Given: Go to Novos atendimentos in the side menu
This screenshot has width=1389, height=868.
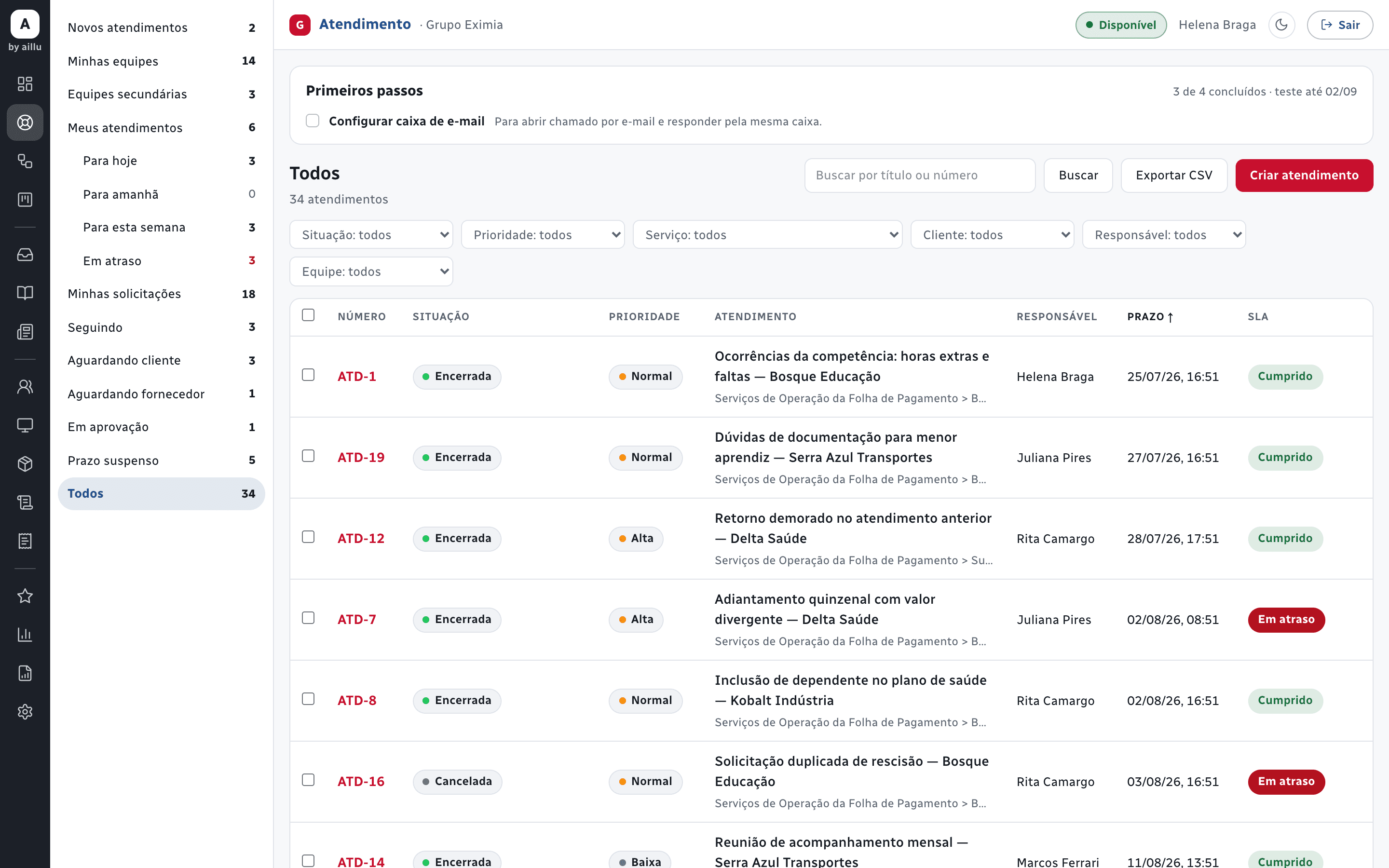Looking at the screenshot, I should pos(161,27).
